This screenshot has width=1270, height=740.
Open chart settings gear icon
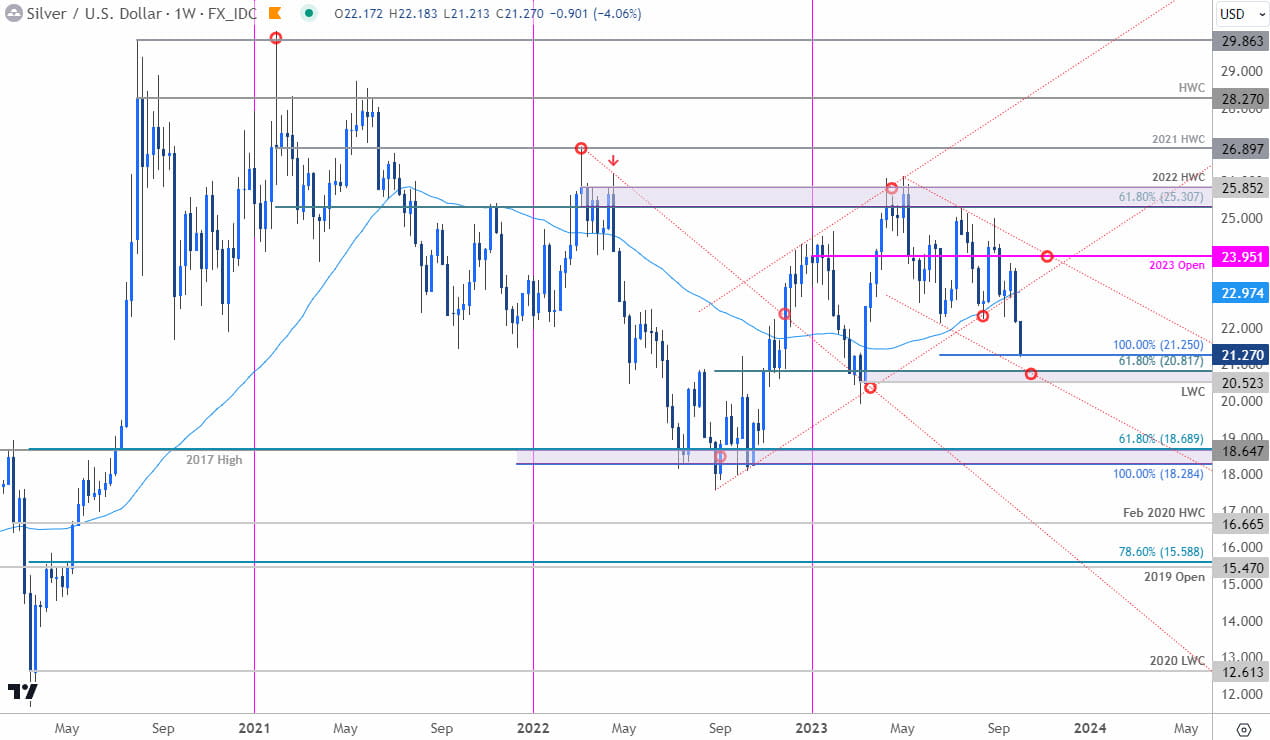point(1243,729)
